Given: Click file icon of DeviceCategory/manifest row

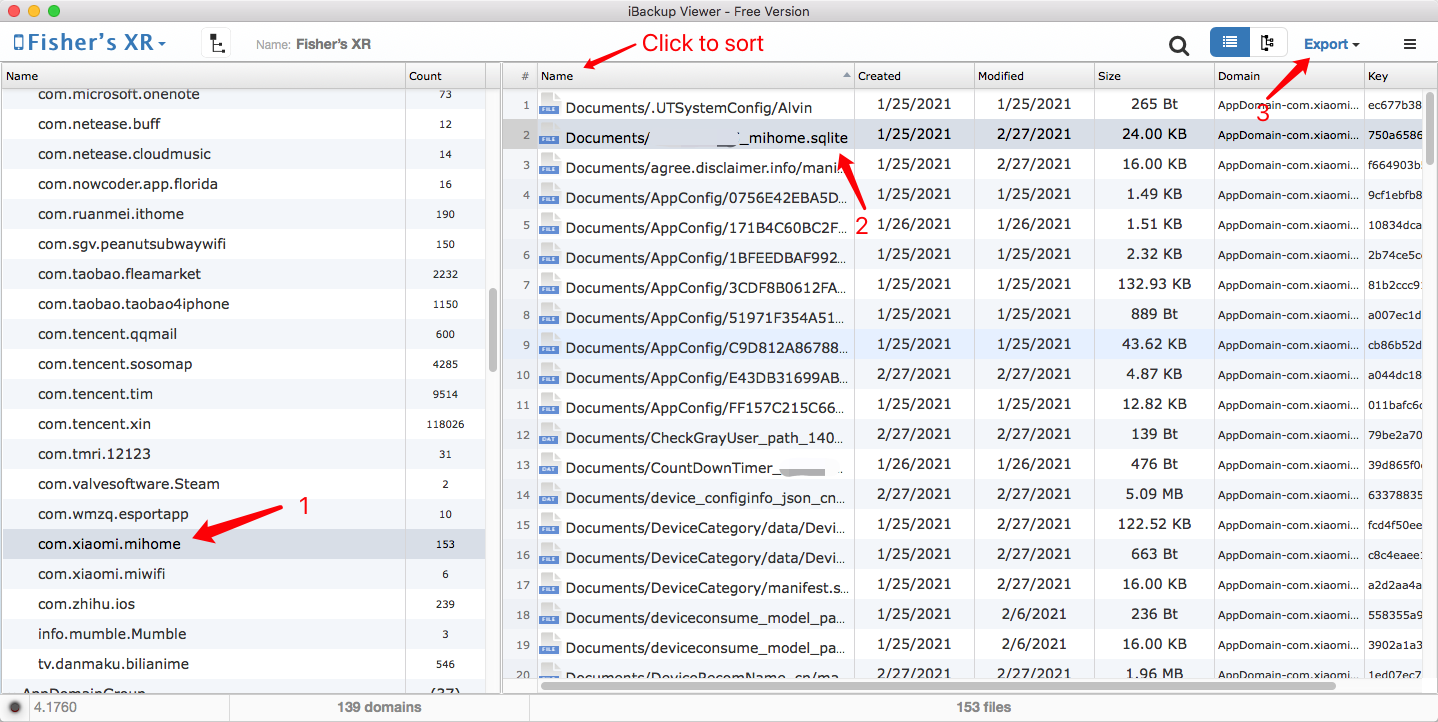Looking at the screenshot, I should [x=549, y=584].
